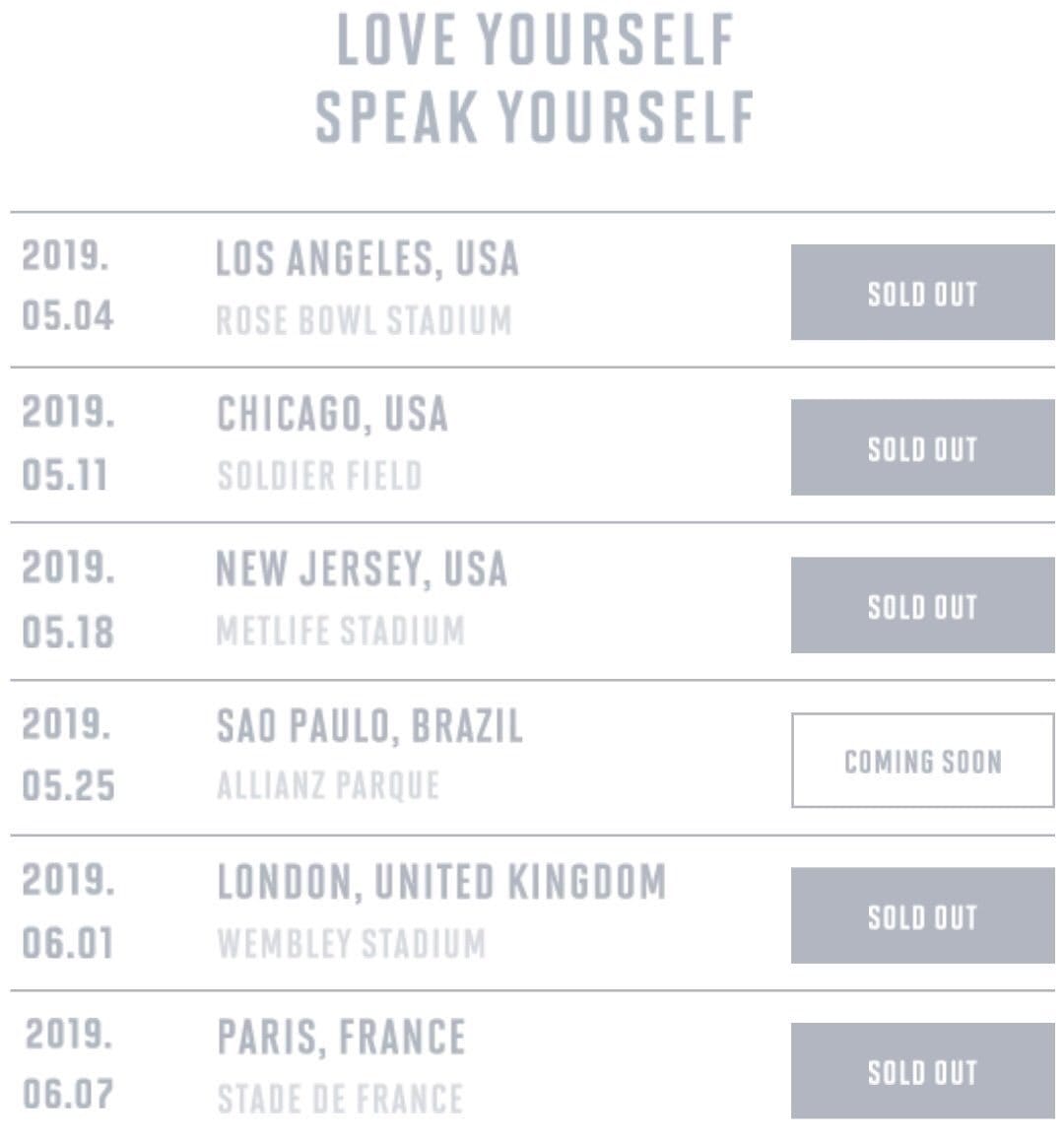Click the Paris SOLD OUT button
The height and width of the screenshot is (1142, 1064).
coord(923,1071)
